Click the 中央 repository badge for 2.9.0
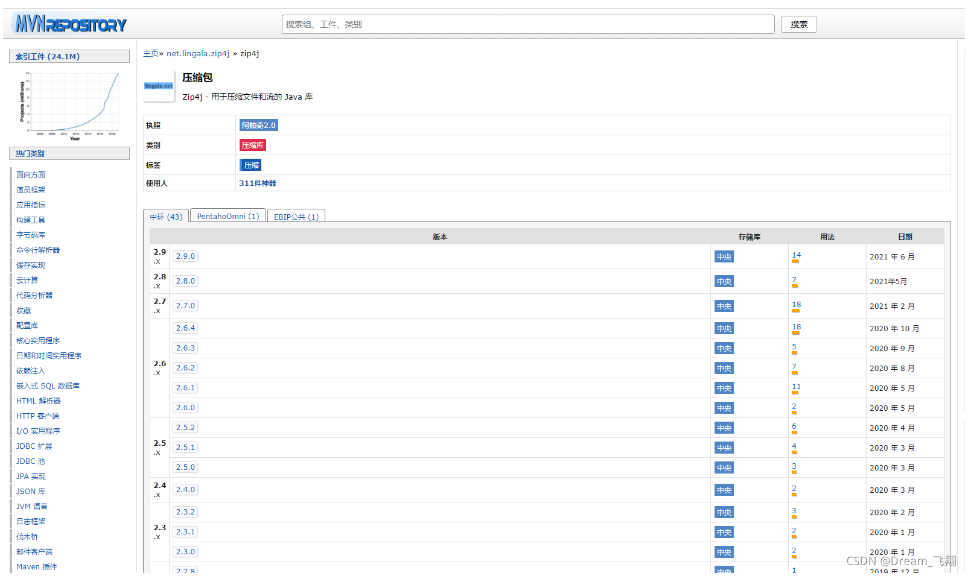 (x=724, y=257)
